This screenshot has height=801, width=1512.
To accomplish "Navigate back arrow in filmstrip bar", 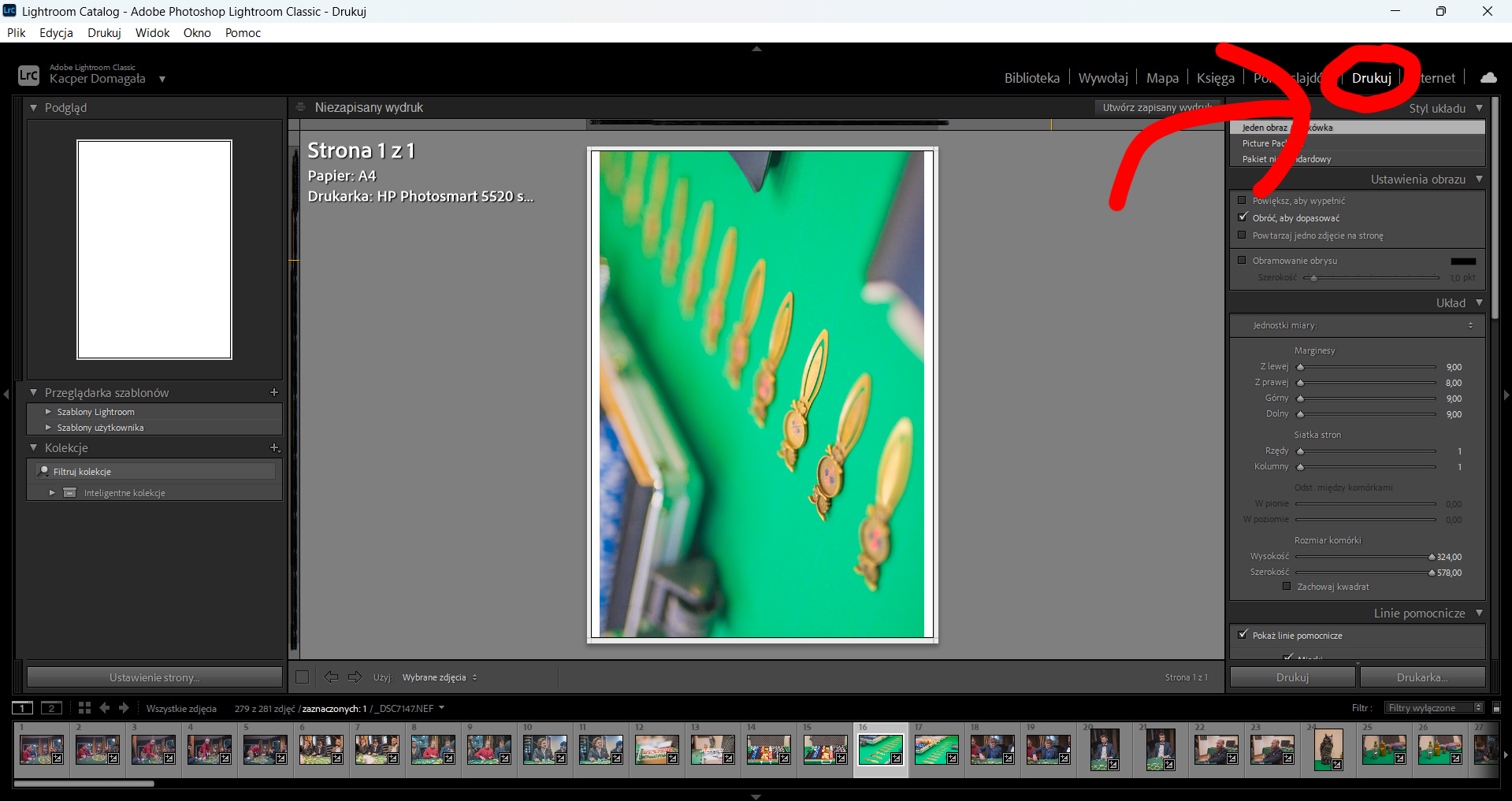I will 105,708.
